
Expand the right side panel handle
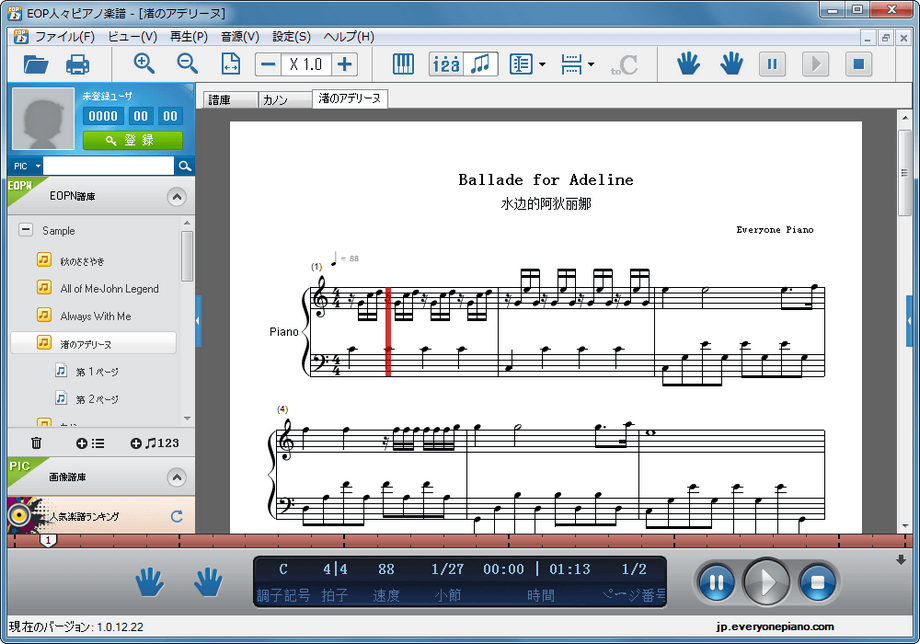(x=909, y=321)
